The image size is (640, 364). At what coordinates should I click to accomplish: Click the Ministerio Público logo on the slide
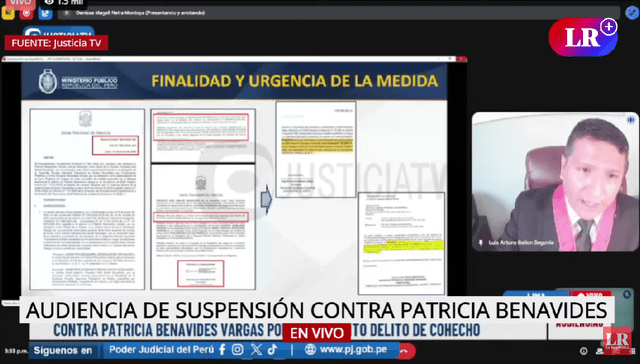click(x=78, y=82)
